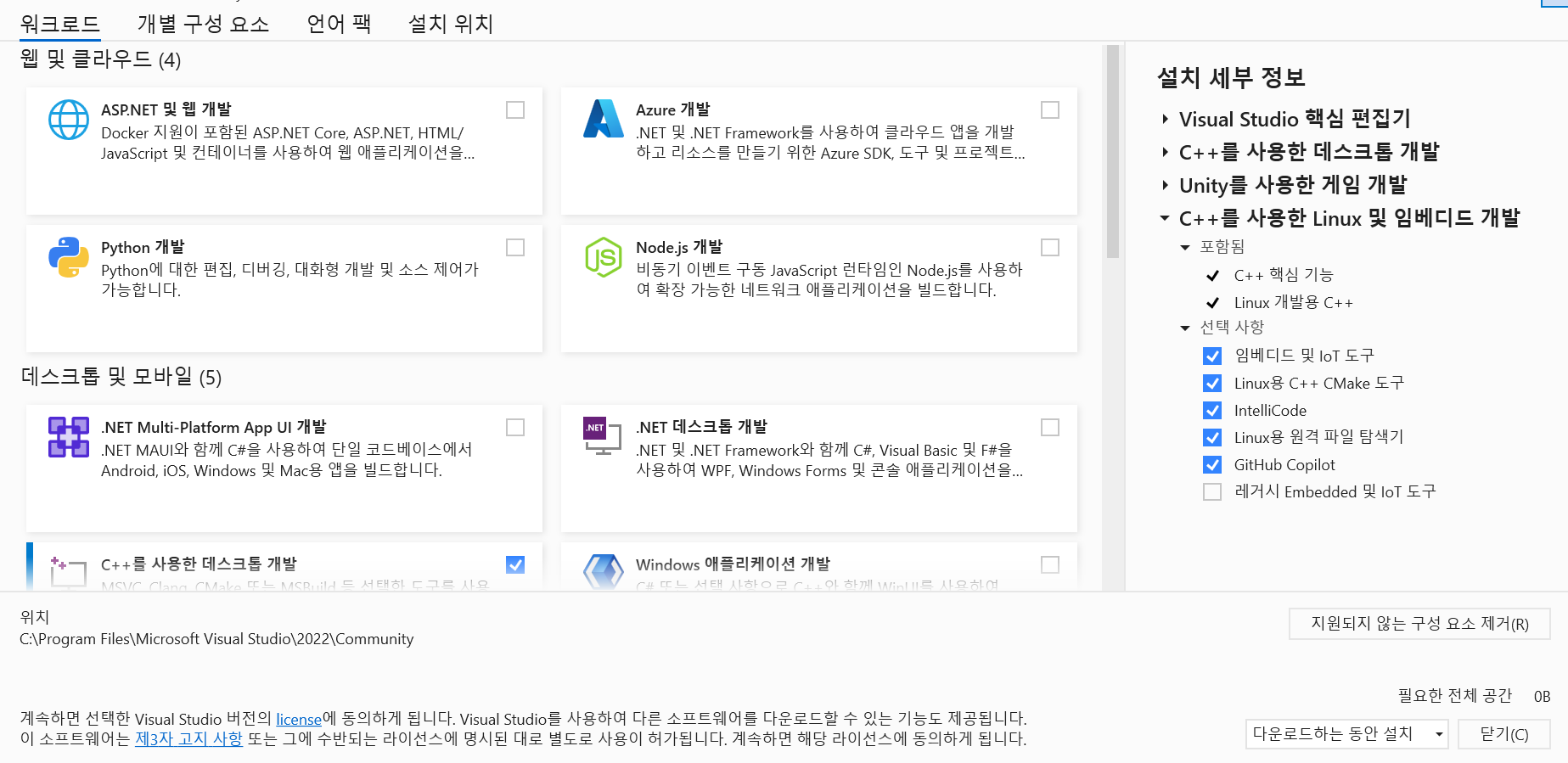Expand C++를 사용한 데스크톱 개발 details
Viewport: 1568px width, 763px height.
pos(1166,153)
